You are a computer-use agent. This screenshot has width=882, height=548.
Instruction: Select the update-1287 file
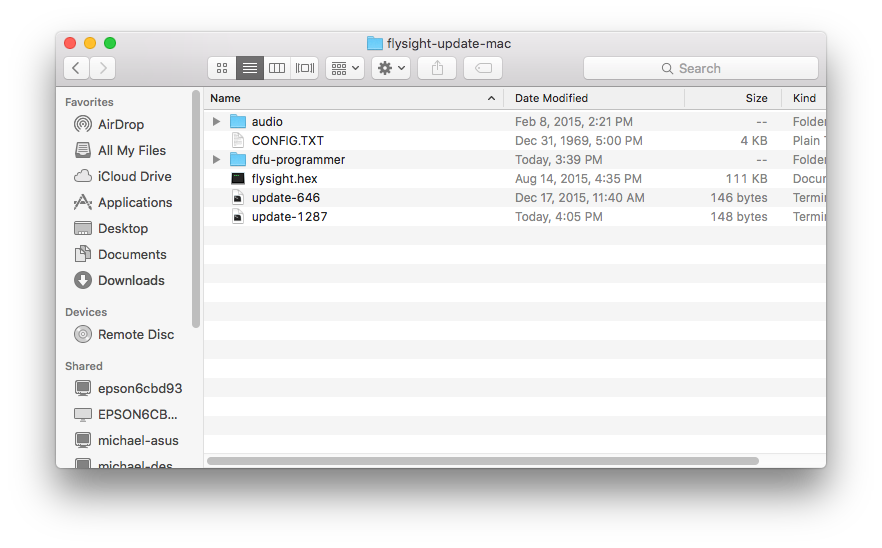(x=289, y=217)
